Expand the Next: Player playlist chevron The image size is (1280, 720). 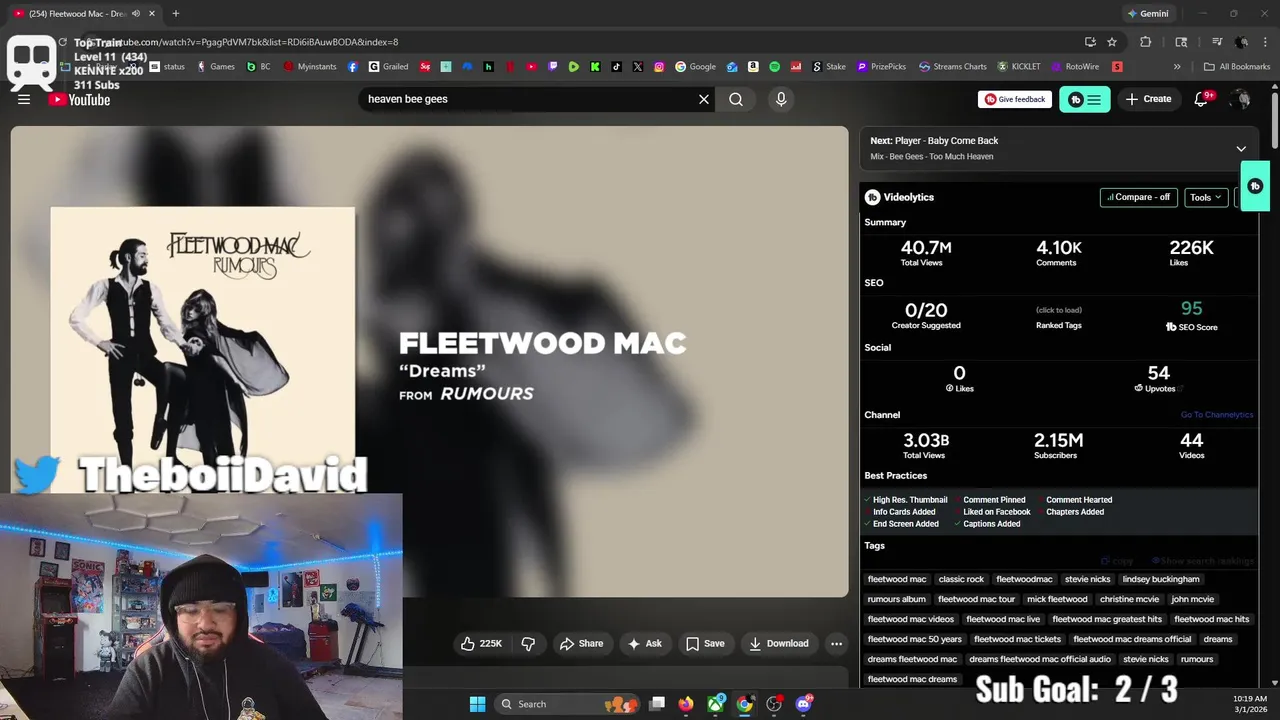[x=1241, y=149]
